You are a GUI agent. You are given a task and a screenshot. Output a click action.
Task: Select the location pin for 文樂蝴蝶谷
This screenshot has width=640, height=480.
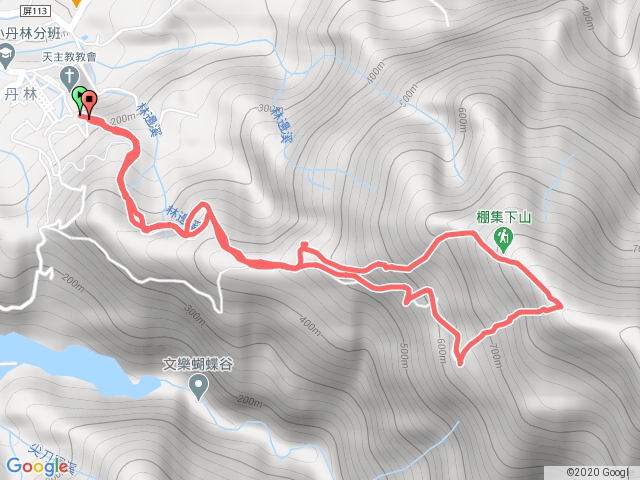(198, 387)
